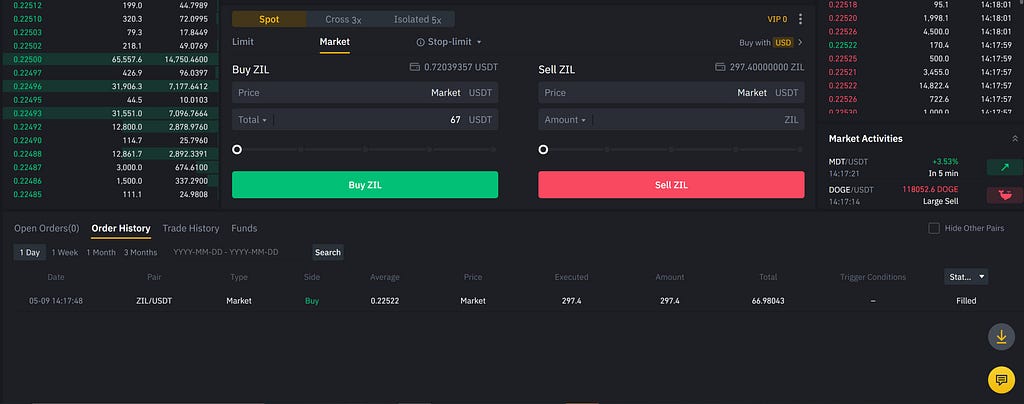The image size is (1024, 404).
Task: Click the 66.98043 total value
Action: tap(768, 301)
